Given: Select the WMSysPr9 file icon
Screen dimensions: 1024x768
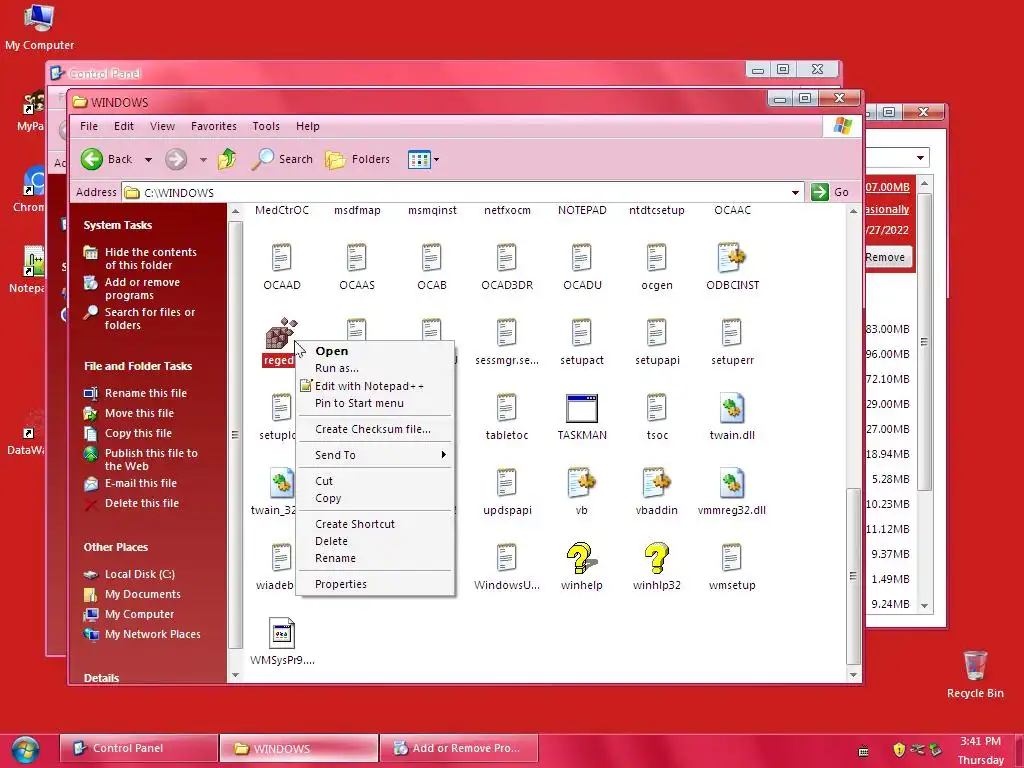Looking at the screenshot, I should 281,633.
